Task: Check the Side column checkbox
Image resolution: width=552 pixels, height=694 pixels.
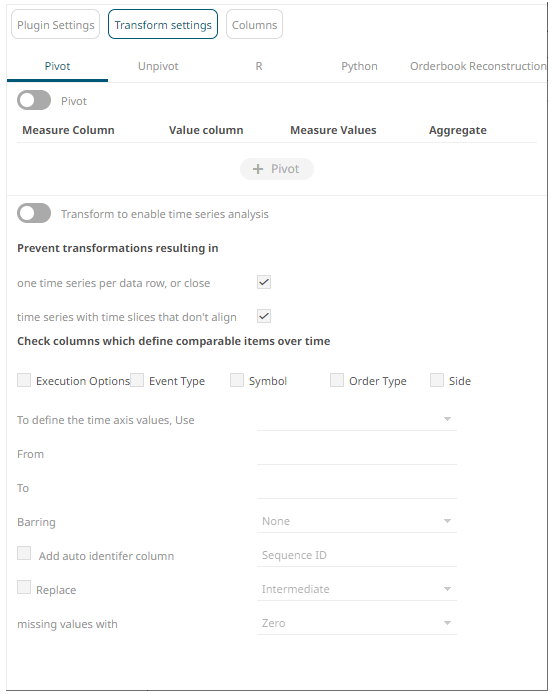Action: click(x=437, y=380)
